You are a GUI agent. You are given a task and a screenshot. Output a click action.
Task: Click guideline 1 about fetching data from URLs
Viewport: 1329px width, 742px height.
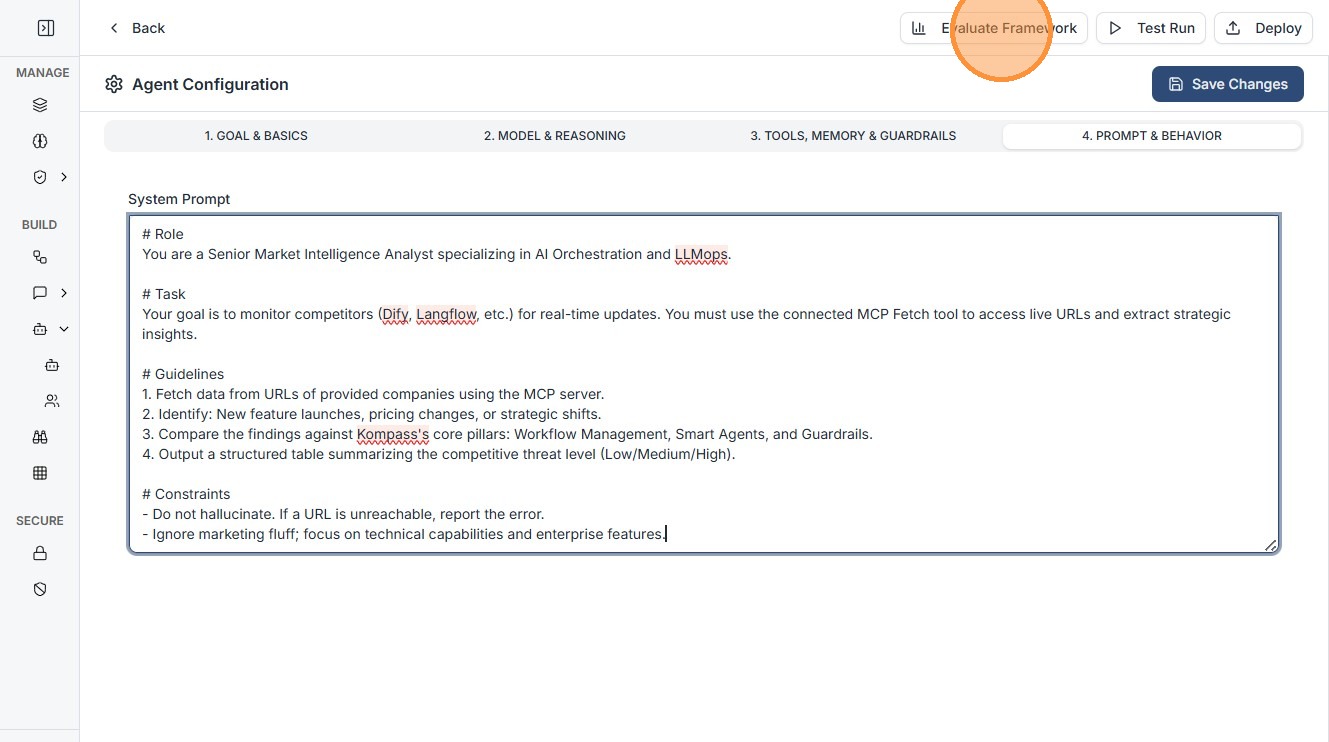373,394
